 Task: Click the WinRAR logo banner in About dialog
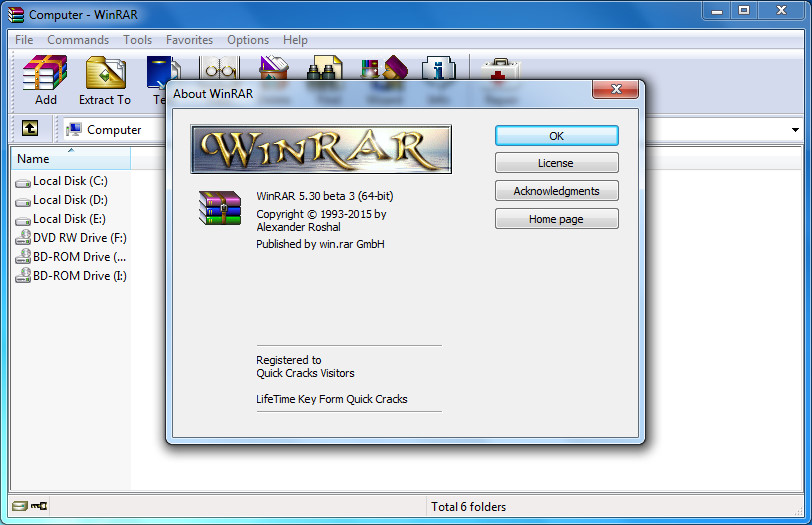(x=321, y=149)
